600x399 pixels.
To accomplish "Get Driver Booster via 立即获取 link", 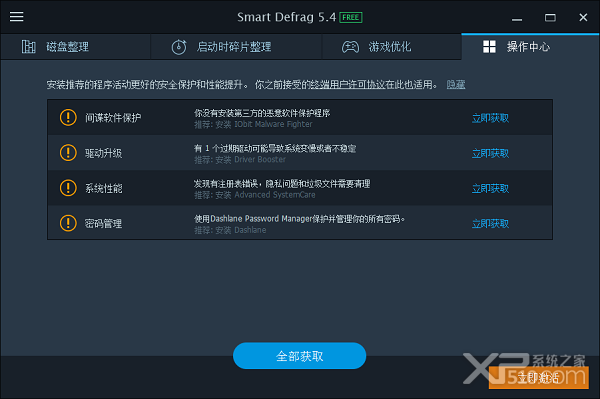I will point(490,153).
